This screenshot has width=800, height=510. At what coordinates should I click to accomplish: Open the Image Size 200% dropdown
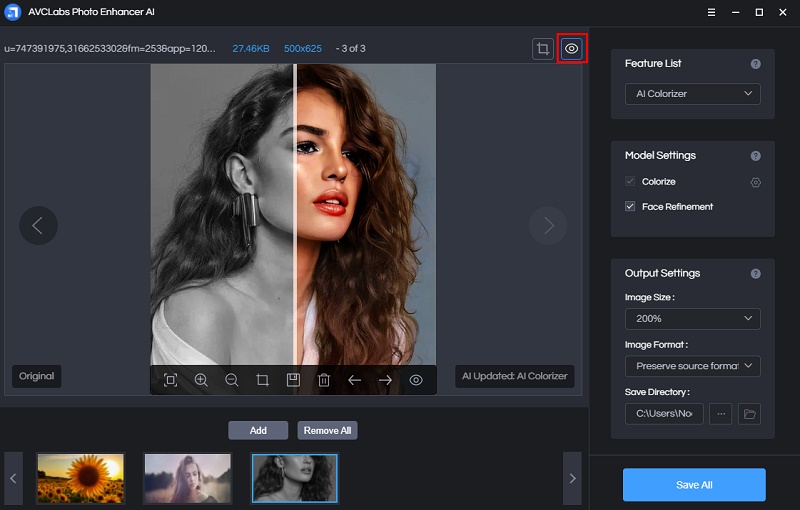click(692, 319)
